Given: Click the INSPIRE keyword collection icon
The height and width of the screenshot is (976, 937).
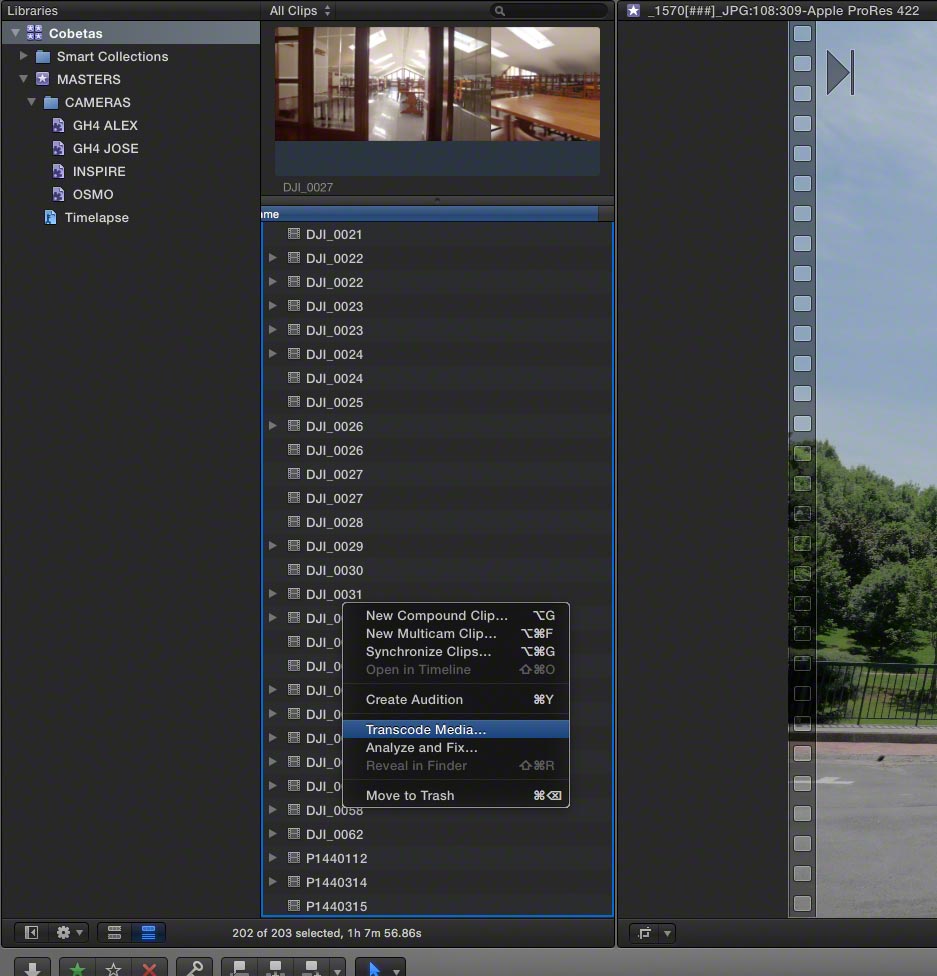Looking at the screenshot, I should point(59,171).
